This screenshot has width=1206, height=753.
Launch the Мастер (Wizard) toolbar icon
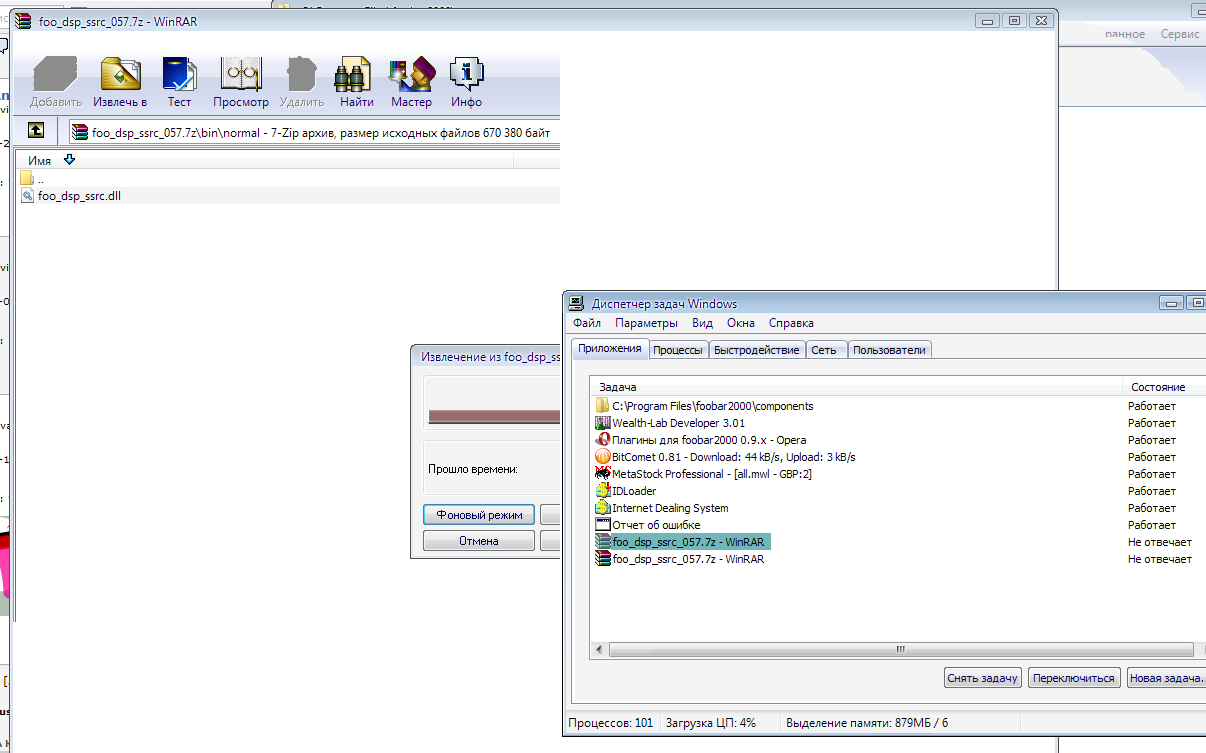click(x=411, y=74)
